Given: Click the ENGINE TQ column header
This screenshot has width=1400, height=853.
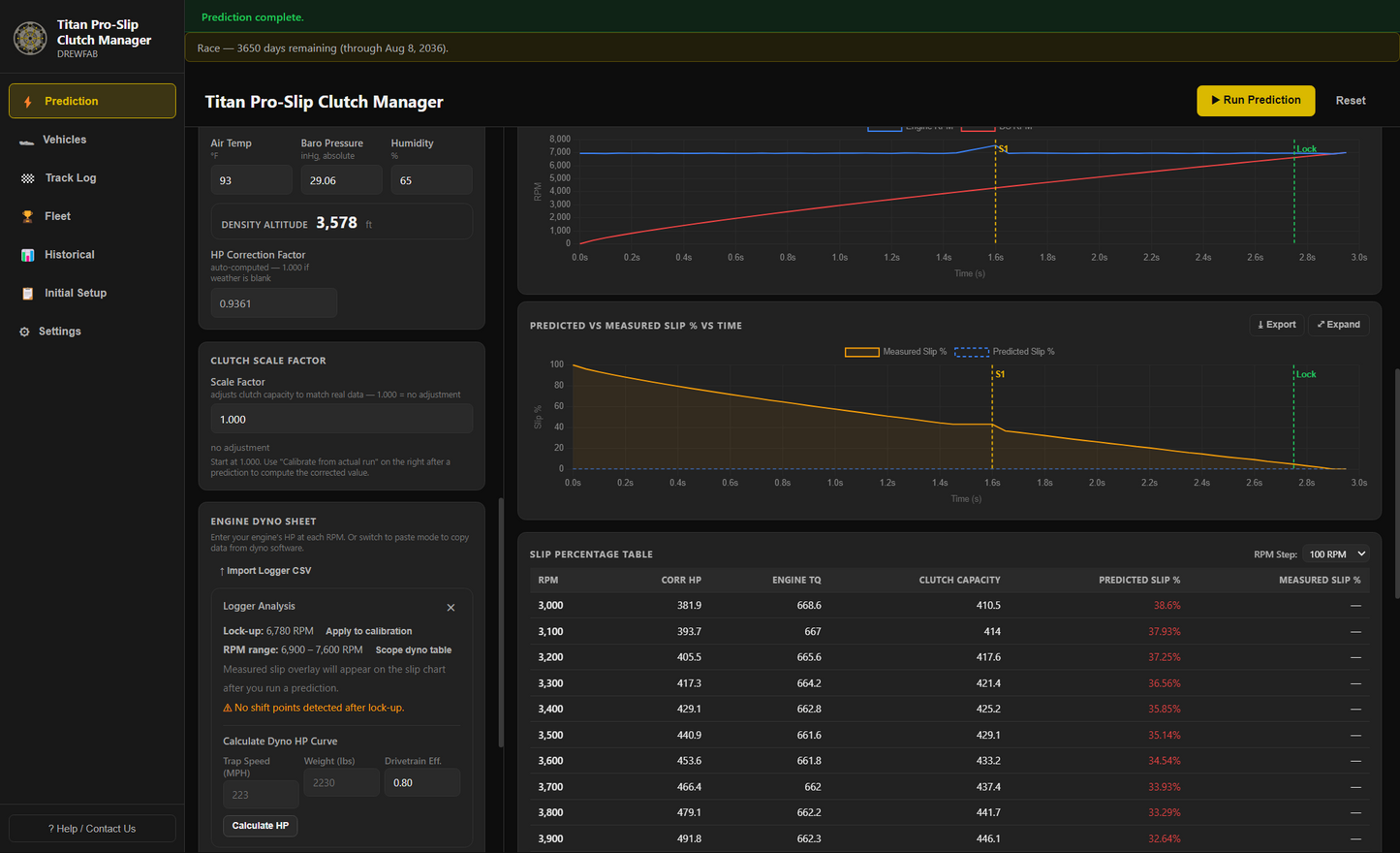Looking at the screenshot, I should [796, 581].
